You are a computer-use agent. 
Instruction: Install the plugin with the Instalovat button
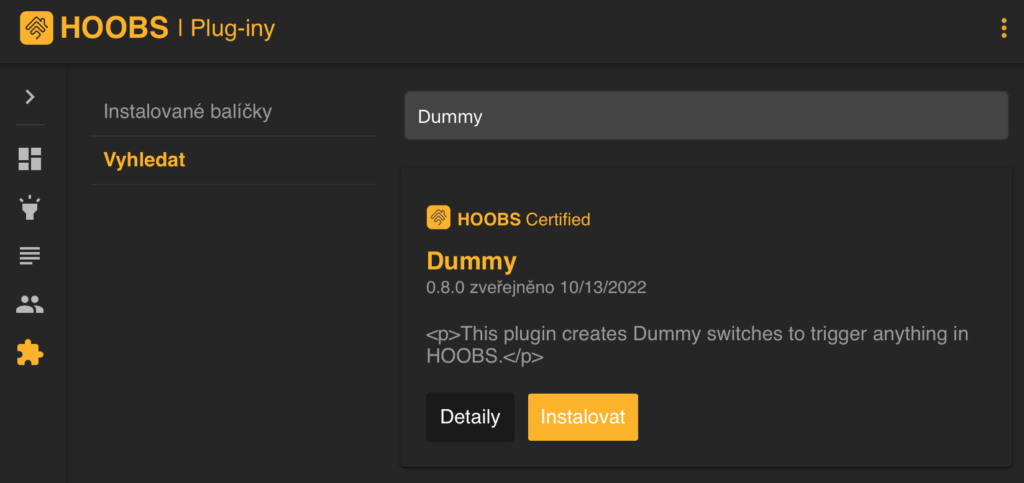pyautogui.click(x=582, y=417)
